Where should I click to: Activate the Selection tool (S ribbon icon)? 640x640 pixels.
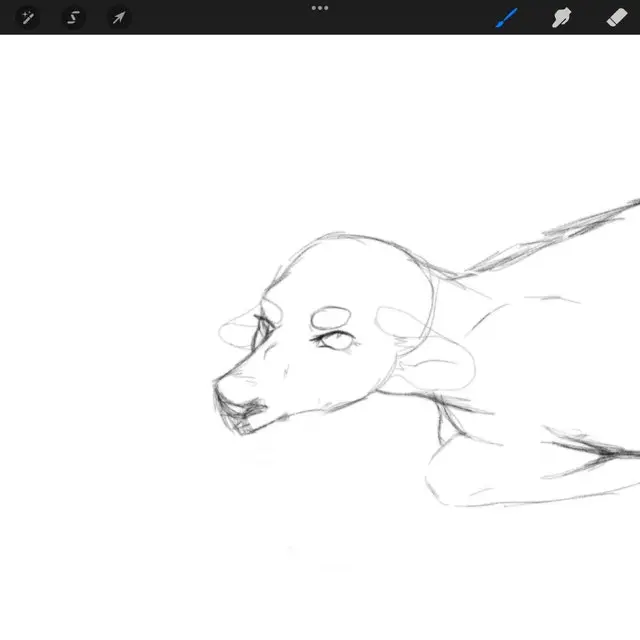point(73,18)
